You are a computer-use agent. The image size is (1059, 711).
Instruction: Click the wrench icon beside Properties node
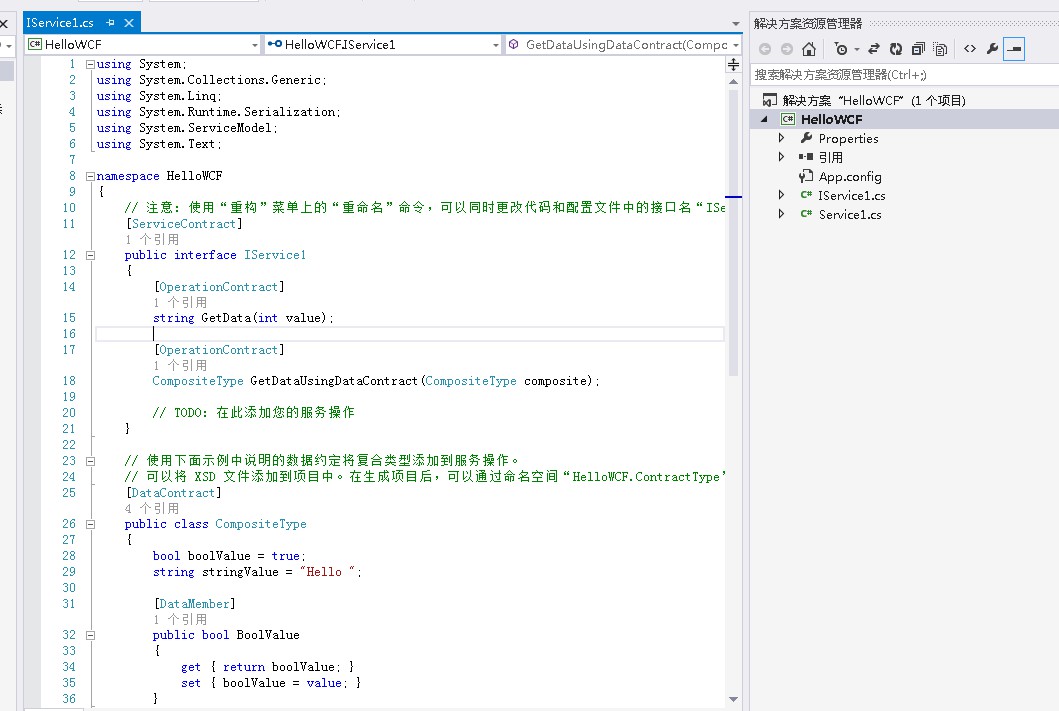pos(806,138)
